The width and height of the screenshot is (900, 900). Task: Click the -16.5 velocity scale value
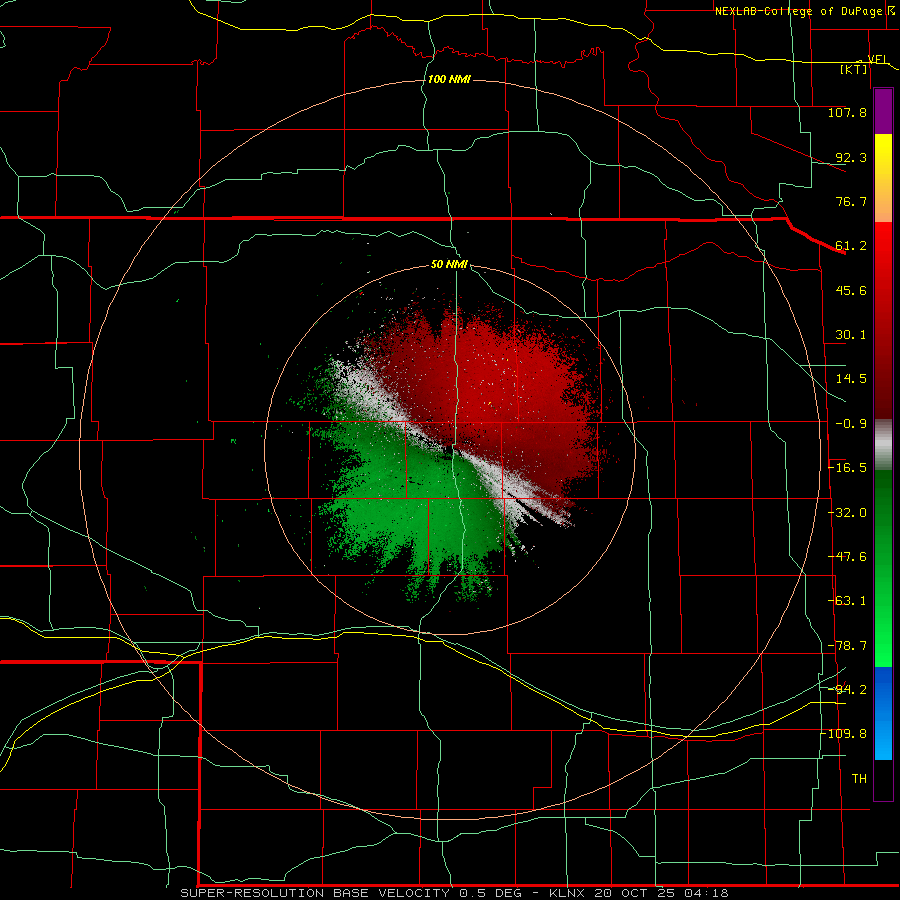[848, 468]
